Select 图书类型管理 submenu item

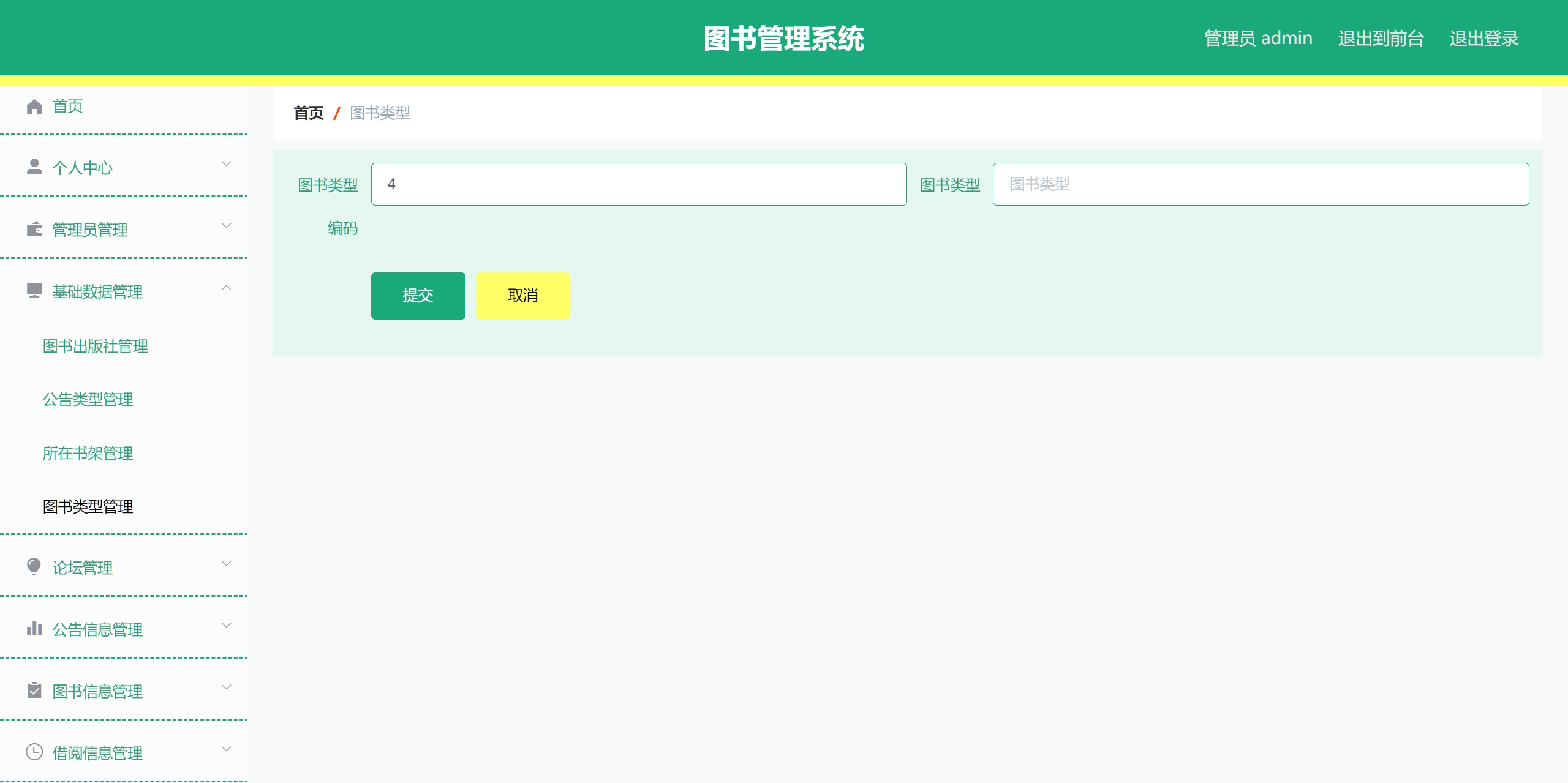(x=88, y=507)
